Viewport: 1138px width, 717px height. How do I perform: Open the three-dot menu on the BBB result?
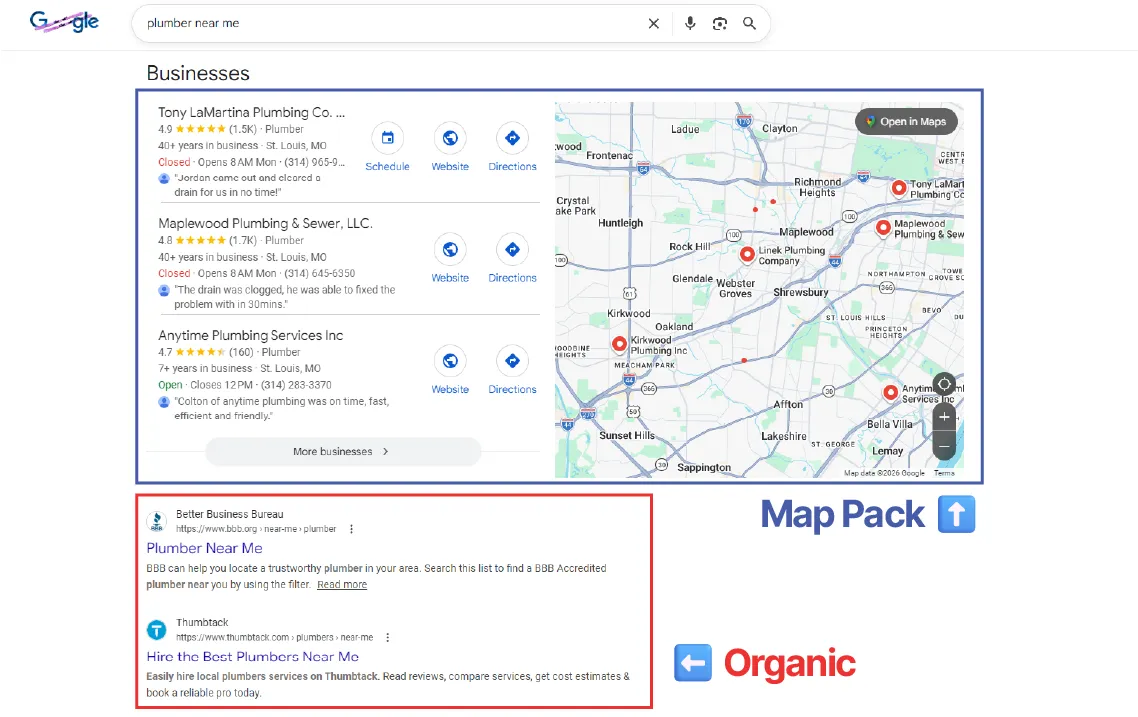coord(350,528)
